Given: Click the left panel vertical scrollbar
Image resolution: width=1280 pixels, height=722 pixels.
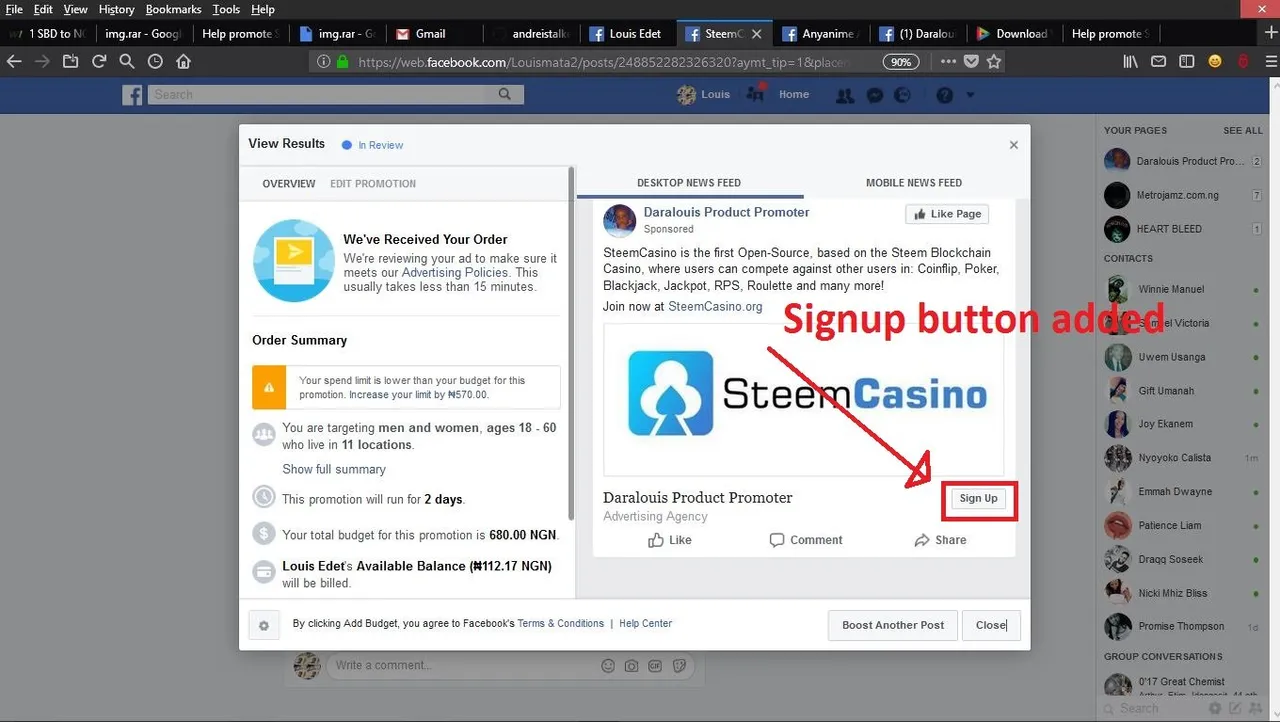Looking at the screenshot, I should pyautogui.click(x=571, y=342).
